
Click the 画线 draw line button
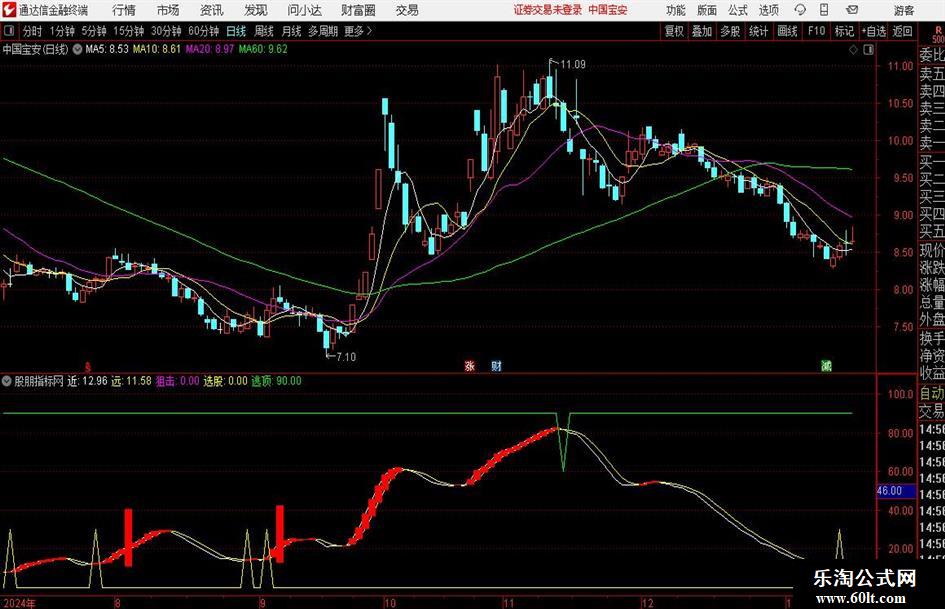point(787,31)
